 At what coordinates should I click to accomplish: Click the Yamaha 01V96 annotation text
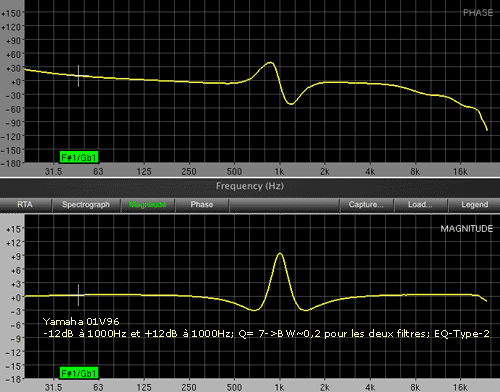pos(81,321)
